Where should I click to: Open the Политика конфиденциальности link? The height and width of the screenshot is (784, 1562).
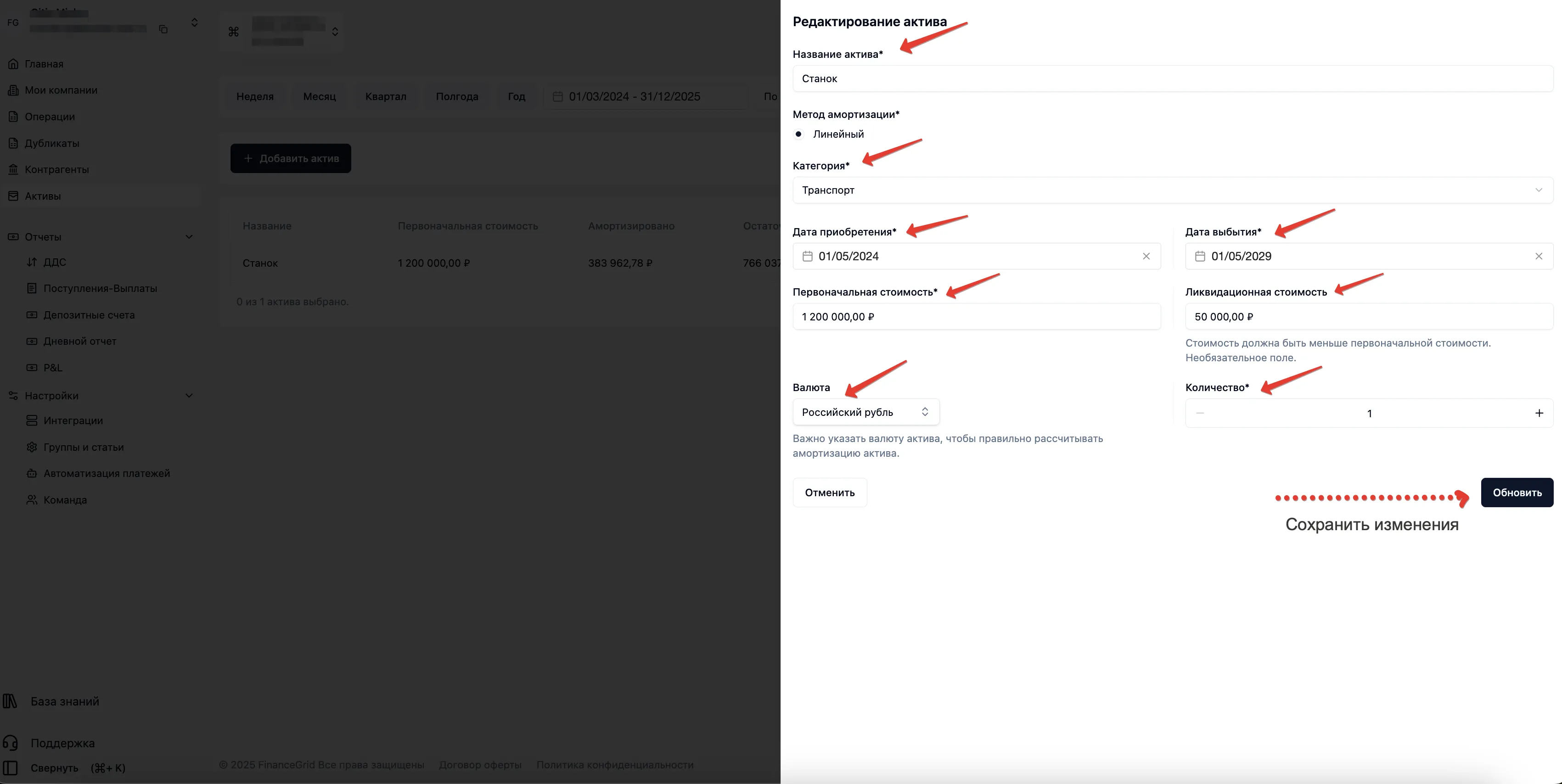615,765
